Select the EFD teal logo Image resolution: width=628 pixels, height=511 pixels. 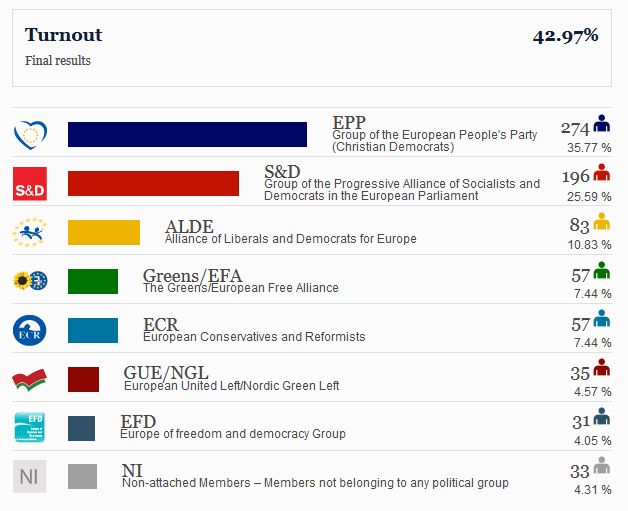(30, 427)
